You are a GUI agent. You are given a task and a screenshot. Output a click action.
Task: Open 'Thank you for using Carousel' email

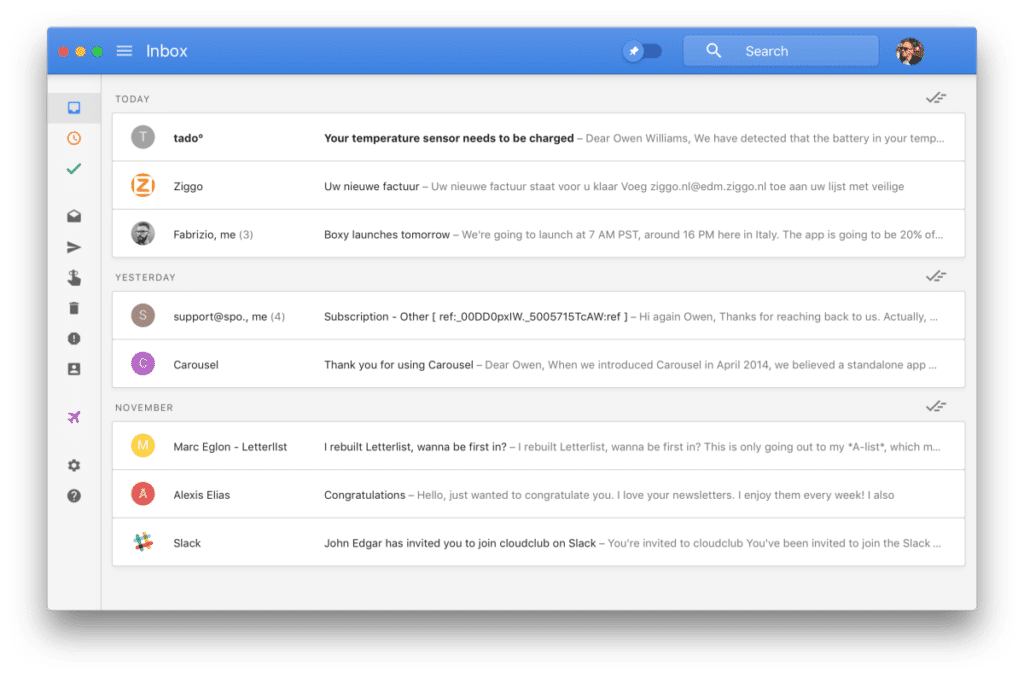tap(538, 364)
